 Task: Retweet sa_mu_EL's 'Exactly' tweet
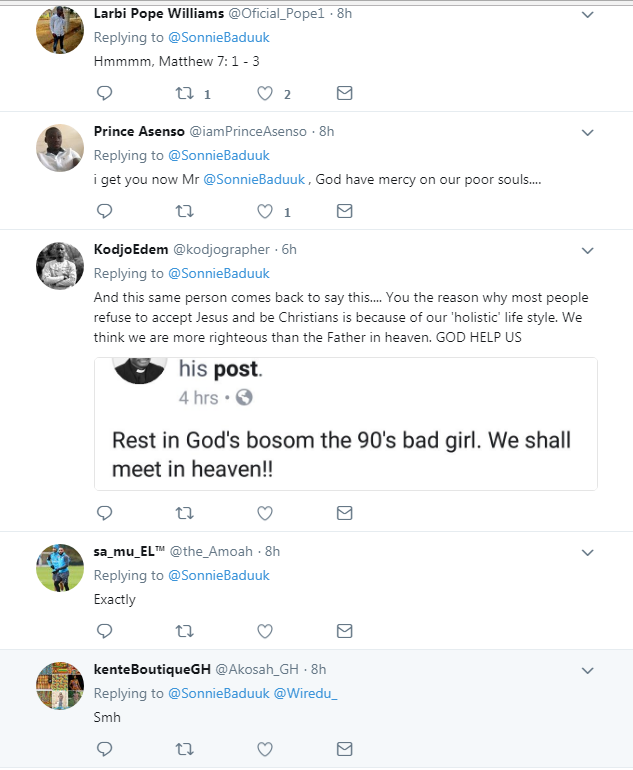point(185,631)
